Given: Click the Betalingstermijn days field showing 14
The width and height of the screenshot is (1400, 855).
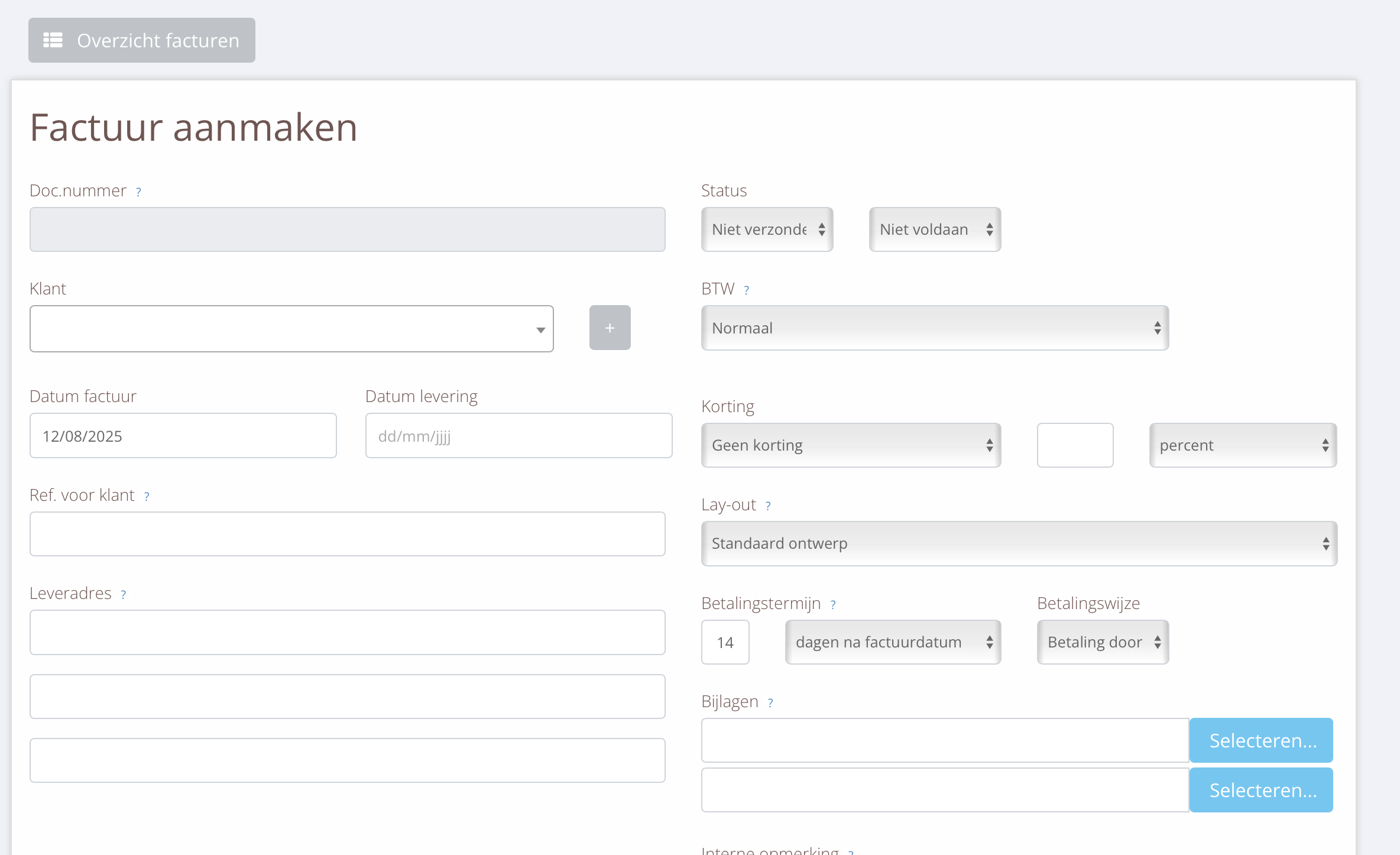Looking at the screenshot, I should [725, 642].
